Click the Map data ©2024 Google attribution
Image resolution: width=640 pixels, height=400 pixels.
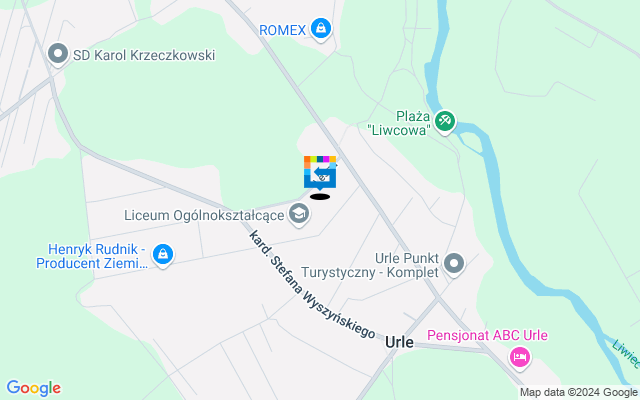point(579,393)
